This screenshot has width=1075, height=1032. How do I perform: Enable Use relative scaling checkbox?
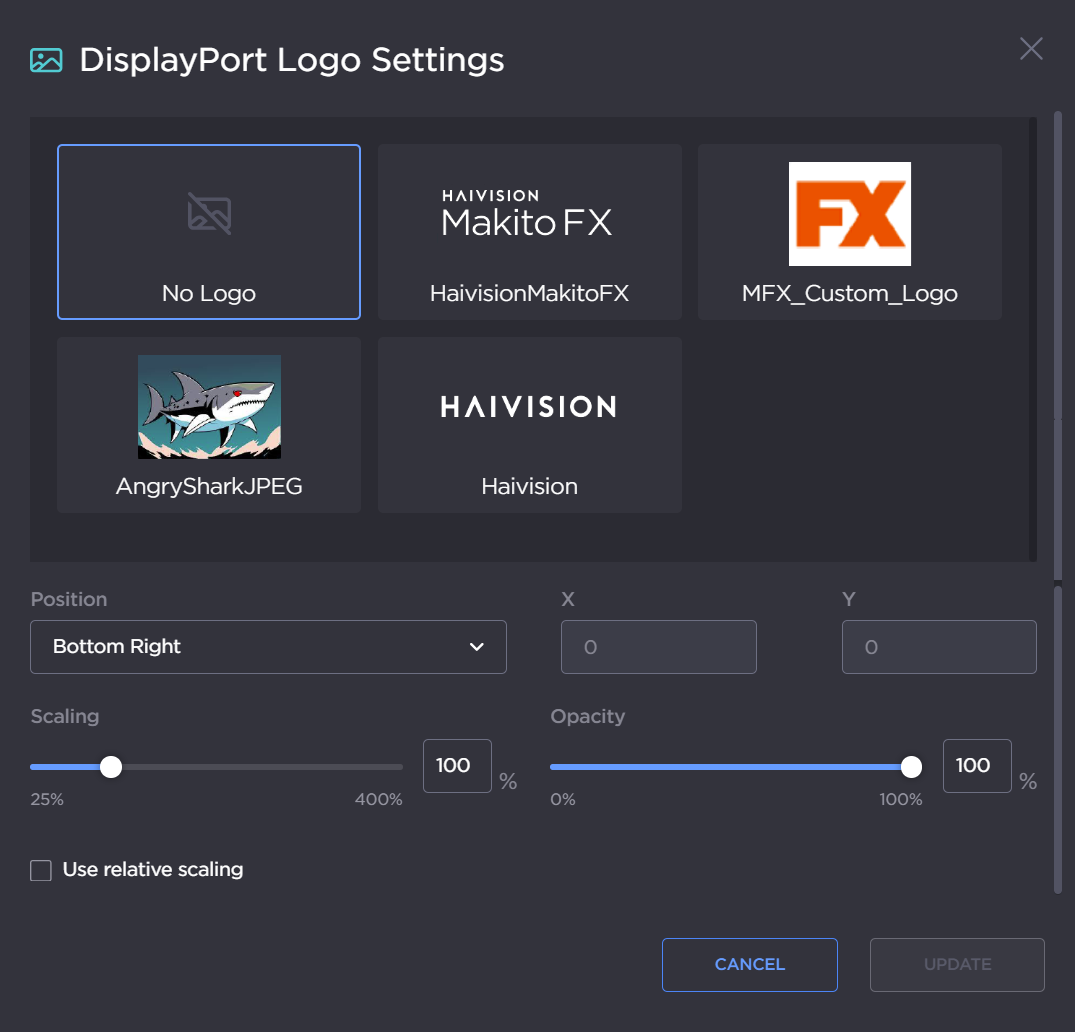(x=41, y=870)
